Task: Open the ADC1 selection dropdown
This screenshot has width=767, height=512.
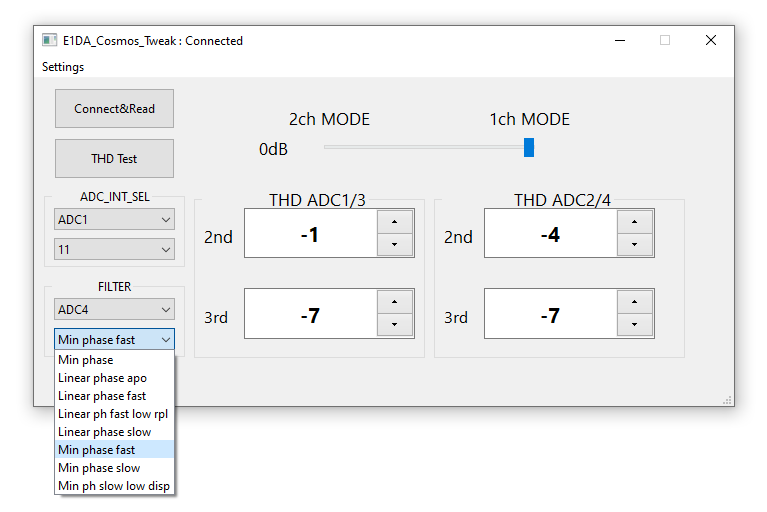Action: tap(114, 219)
